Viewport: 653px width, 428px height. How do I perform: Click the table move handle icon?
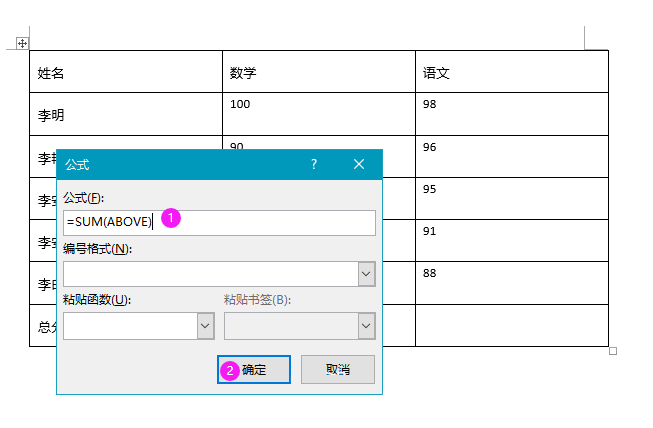click(x=22, y=43)
